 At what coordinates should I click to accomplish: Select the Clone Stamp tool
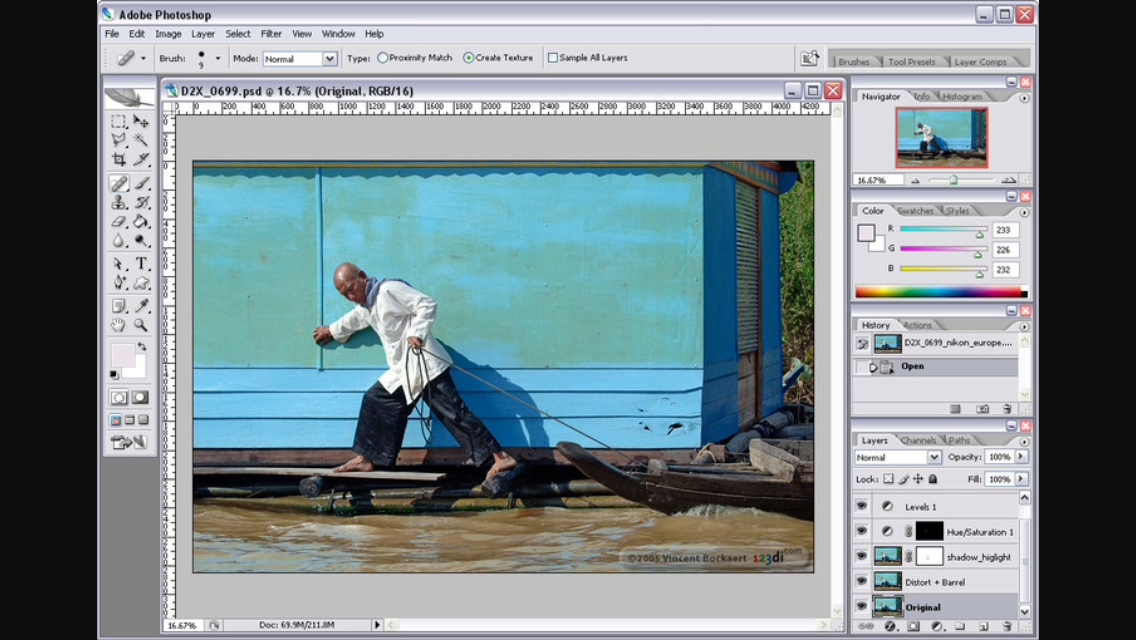click(119, 202)
